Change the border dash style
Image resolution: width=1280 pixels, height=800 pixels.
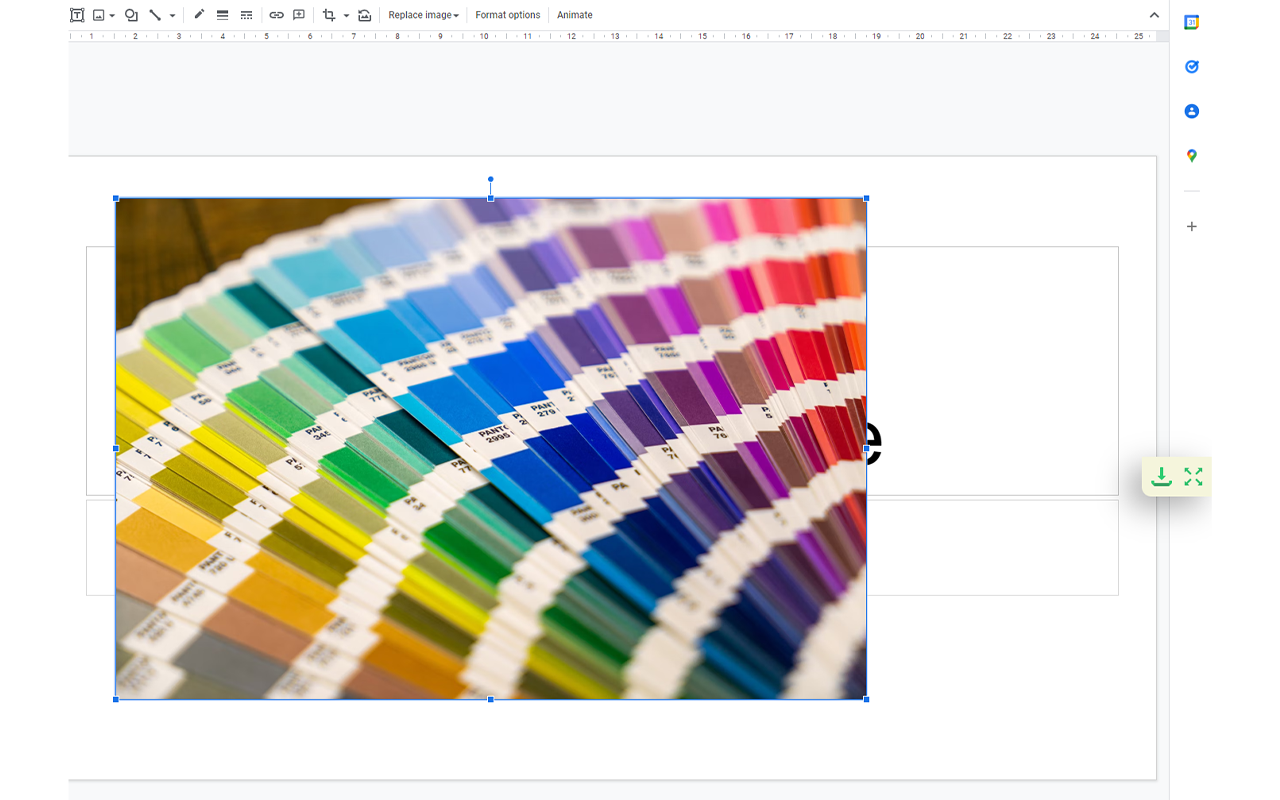tap(245, 15)
